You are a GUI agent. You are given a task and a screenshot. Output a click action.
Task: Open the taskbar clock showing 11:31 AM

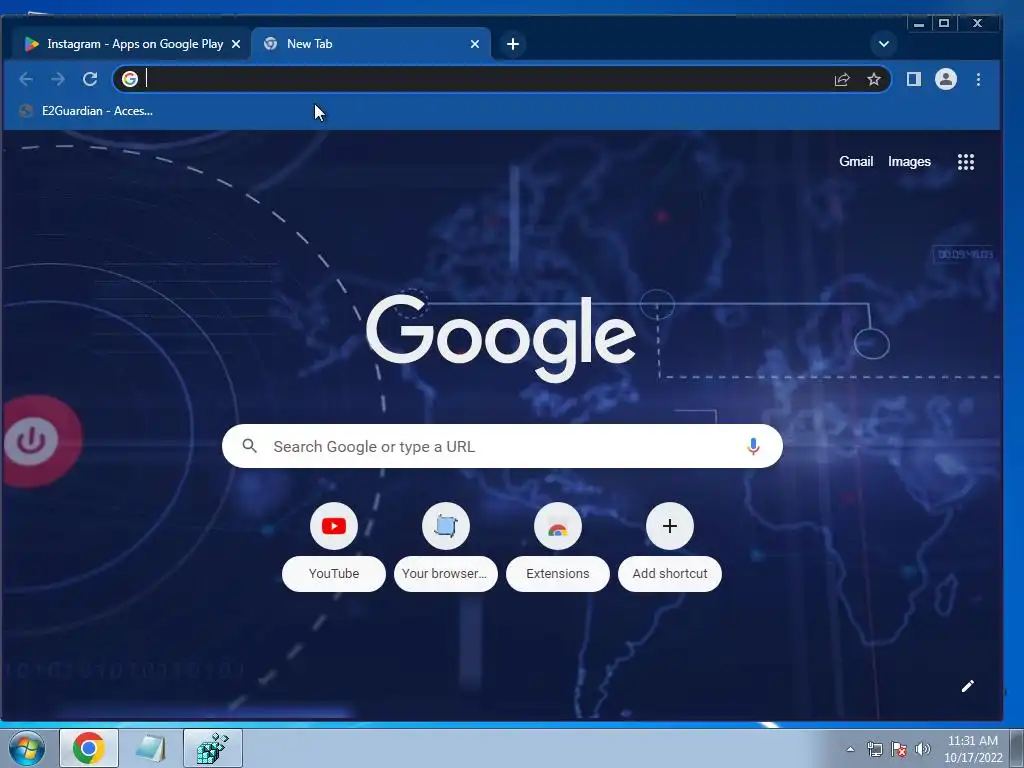click(972, 748)
